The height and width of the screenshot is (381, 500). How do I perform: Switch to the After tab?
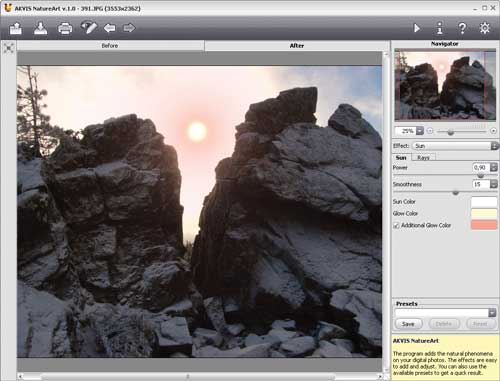coord(297,46)
